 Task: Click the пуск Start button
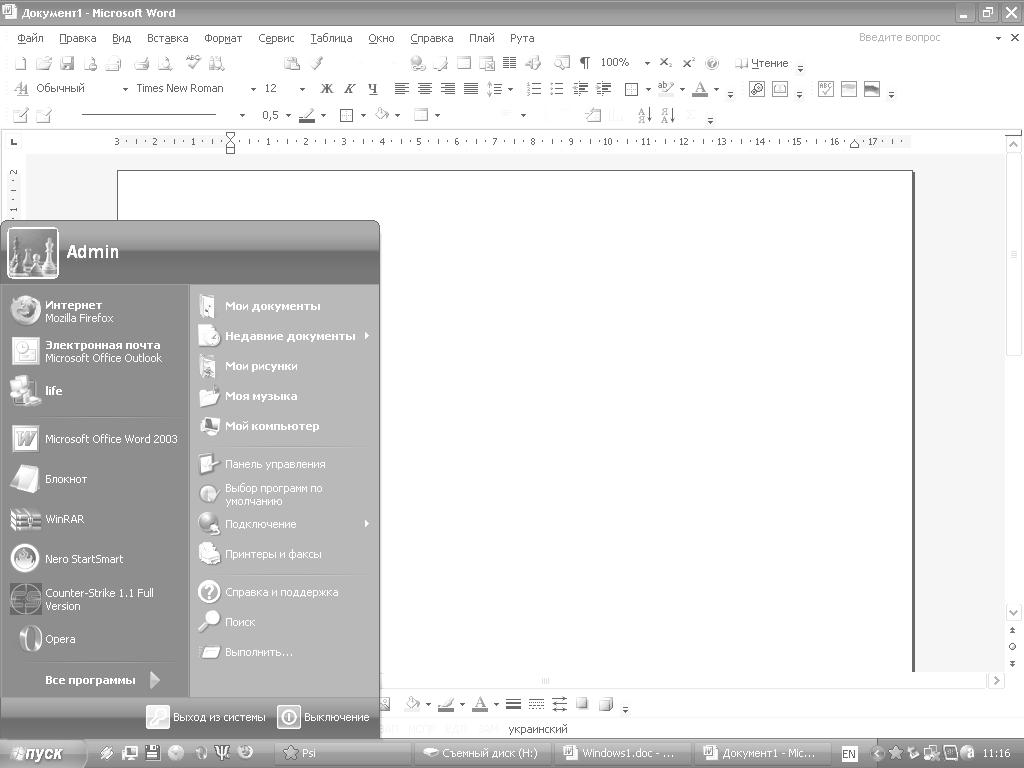pyautogui.click(x=41, y=753)
